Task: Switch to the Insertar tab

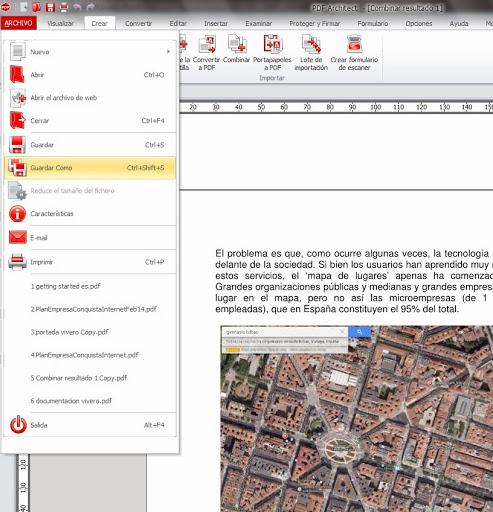Action: point(216,24)
